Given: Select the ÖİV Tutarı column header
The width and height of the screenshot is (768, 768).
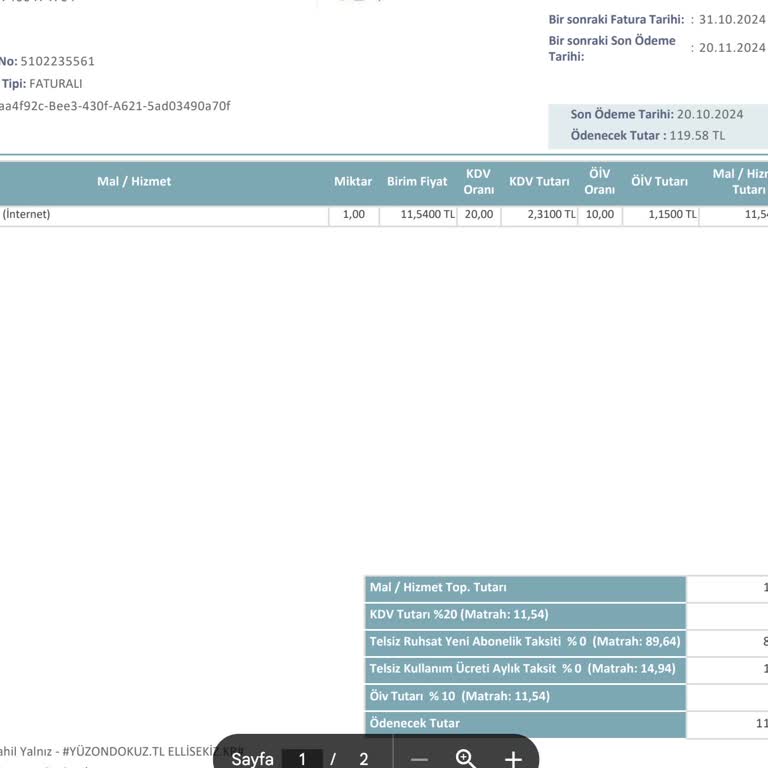Looking at the screenshot, I should click(x=659, y=181).
